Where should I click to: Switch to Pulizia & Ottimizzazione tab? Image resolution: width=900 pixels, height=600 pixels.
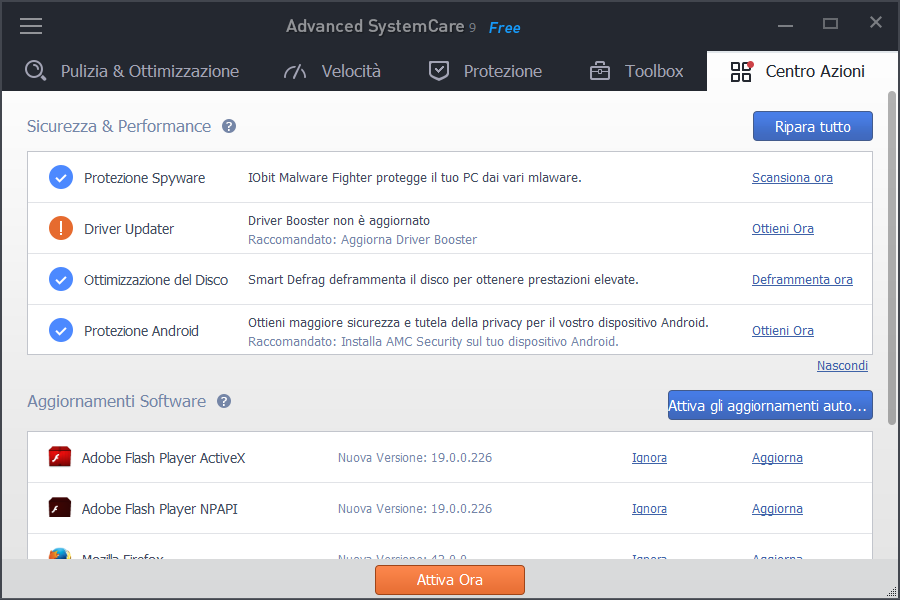tap(132, 71)
